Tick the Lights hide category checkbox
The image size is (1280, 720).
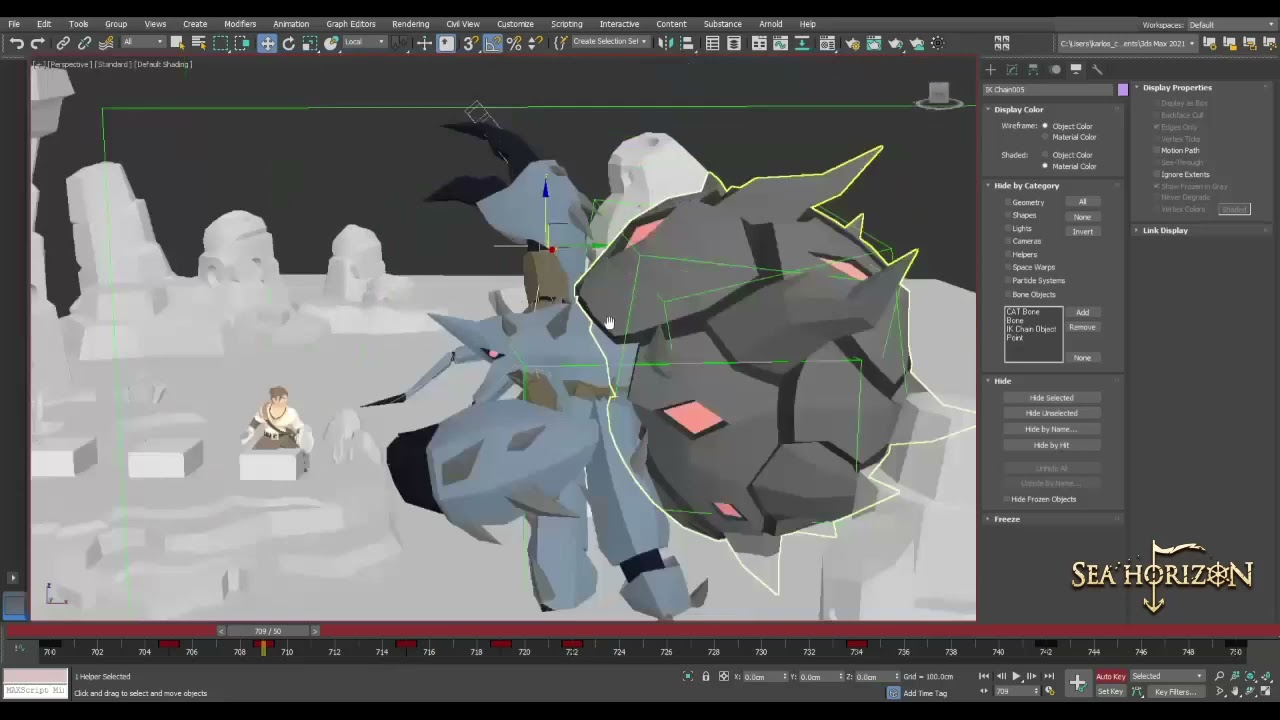coord(1007,228)
